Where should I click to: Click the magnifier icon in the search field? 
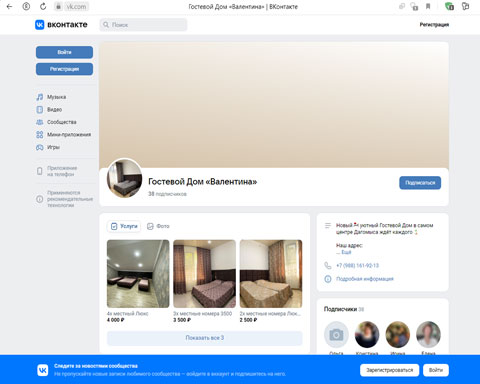pyautogui.click(x=106, y=25)
